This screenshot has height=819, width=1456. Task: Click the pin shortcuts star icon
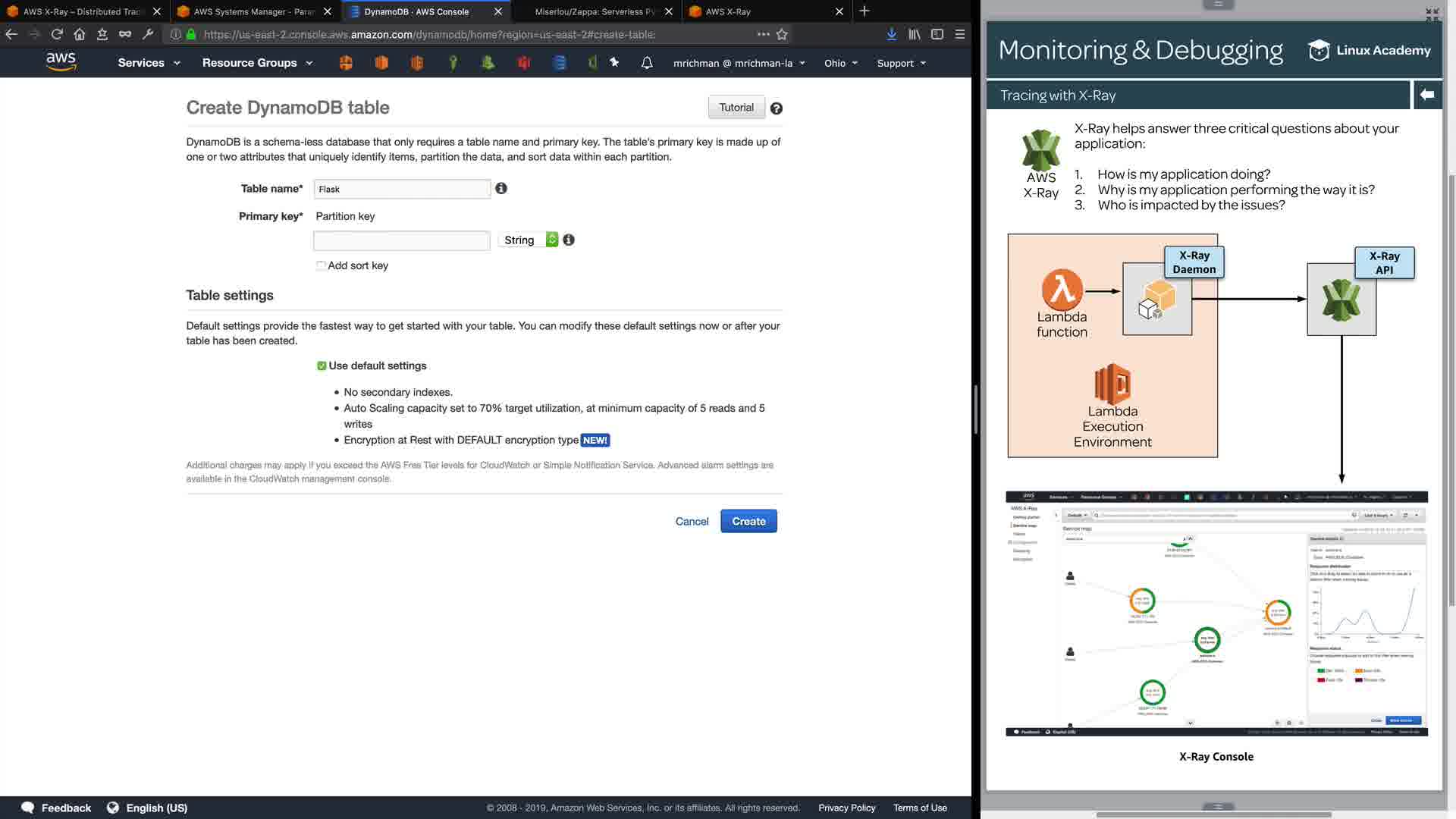(x=614, y=63)
